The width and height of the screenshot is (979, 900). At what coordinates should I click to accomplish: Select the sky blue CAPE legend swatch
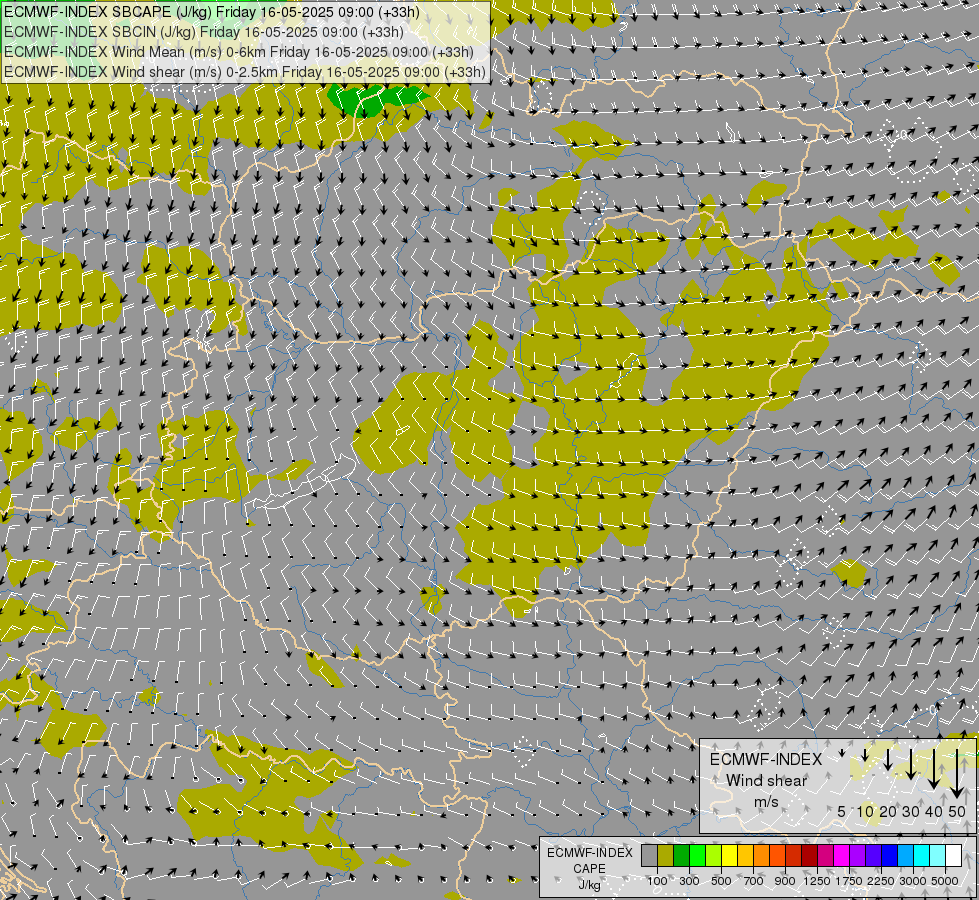905,855
